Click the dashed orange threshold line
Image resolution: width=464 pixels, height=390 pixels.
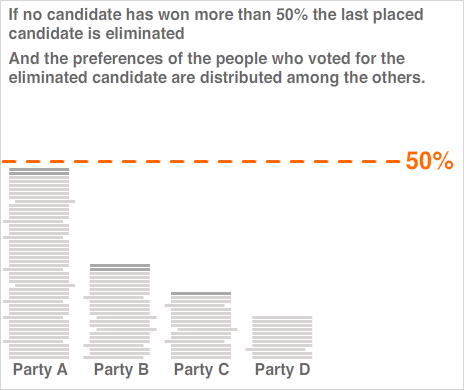click(x=201, y=162)
